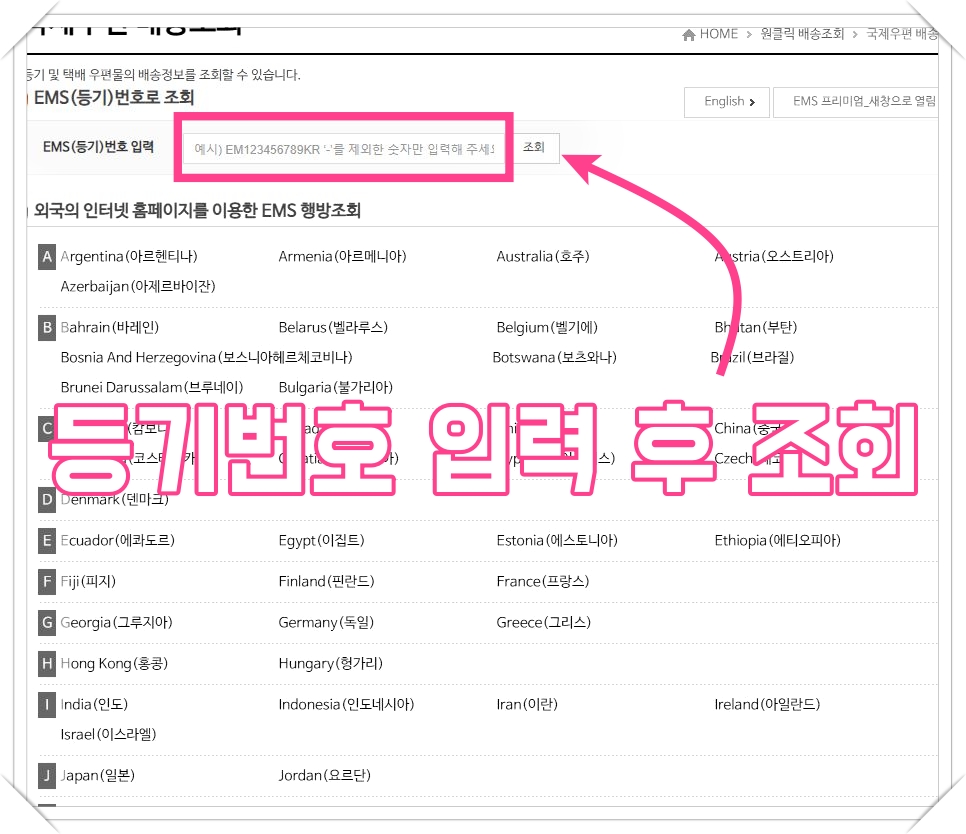Image resolution: width=966 pixels, height=834 pixels.
Task: Click the EMS(등기)번호 입력 field label
Action: [x=99, y=147]
